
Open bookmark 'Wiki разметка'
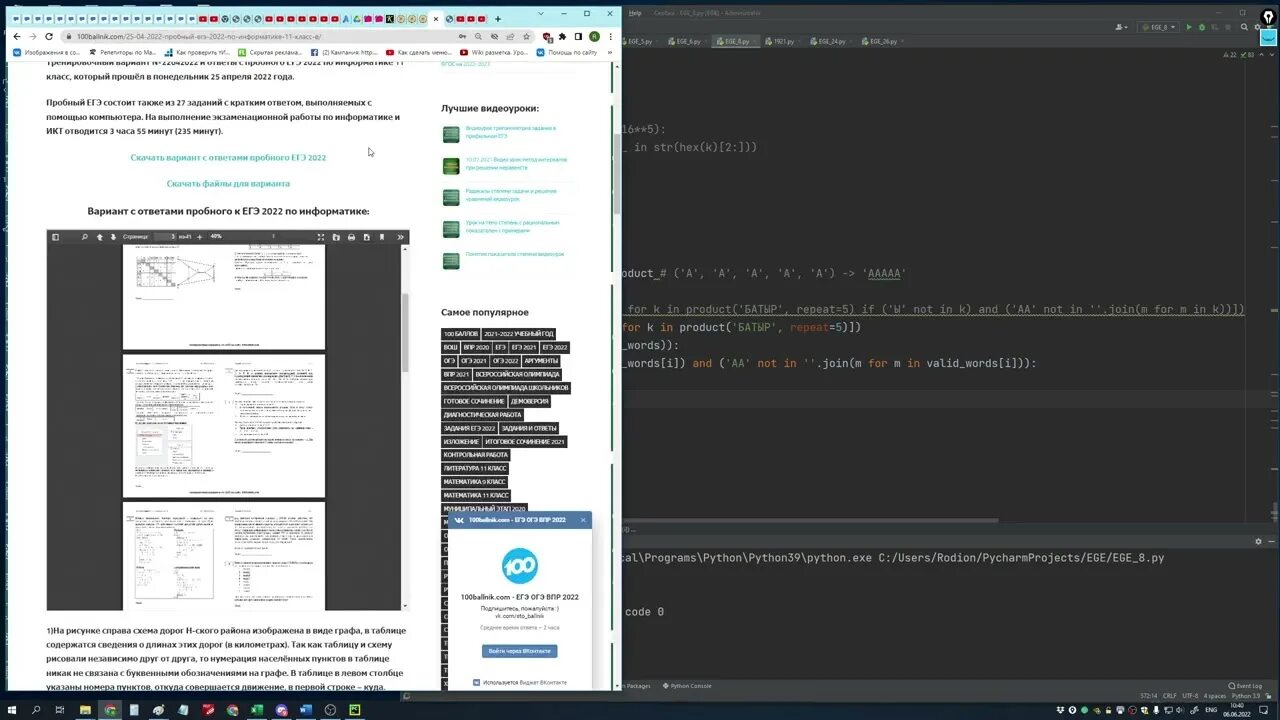[495, 52]
